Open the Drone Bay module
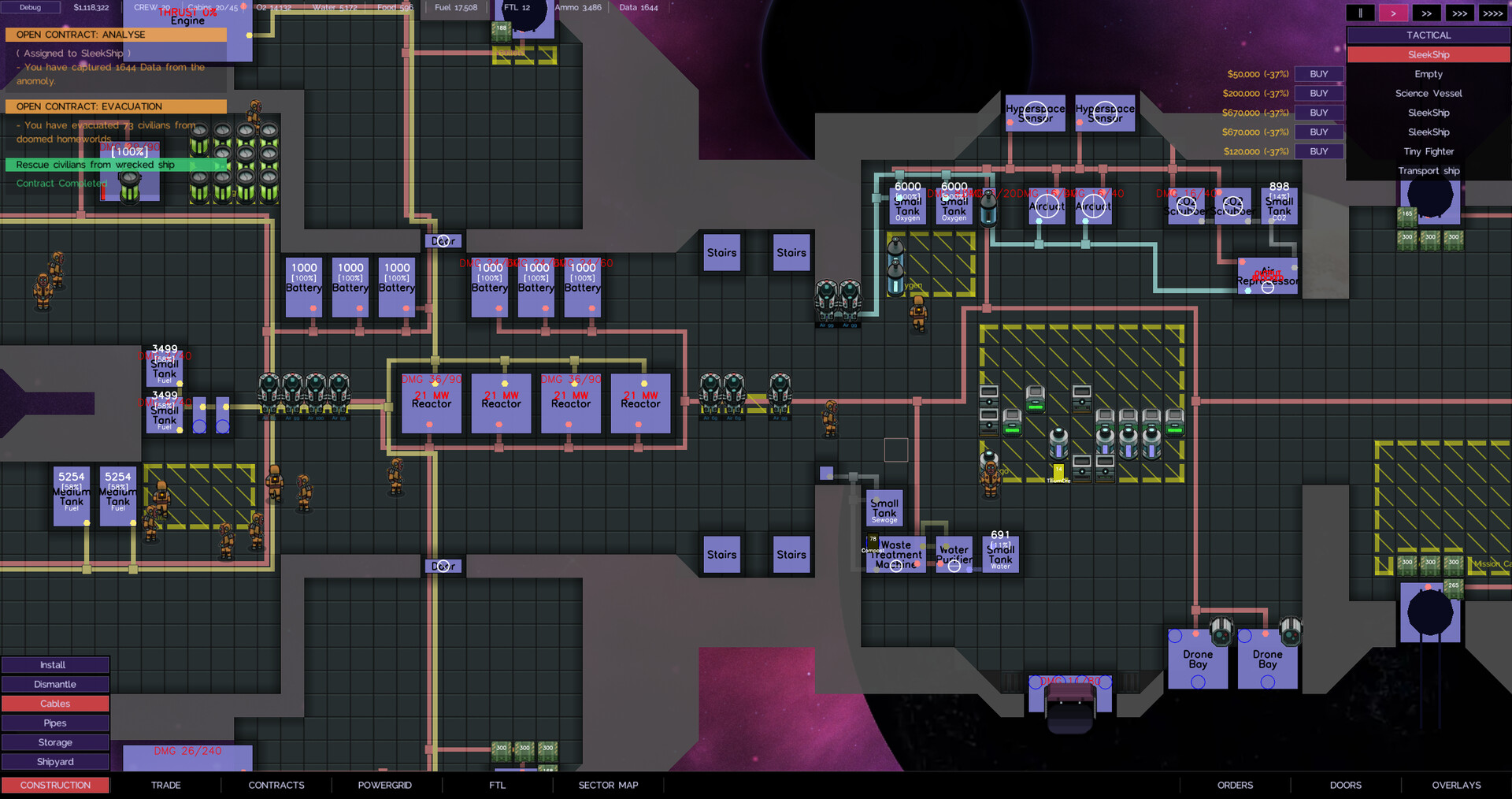This screenshot has height=799, width=1512. [x=1198, y=658]
